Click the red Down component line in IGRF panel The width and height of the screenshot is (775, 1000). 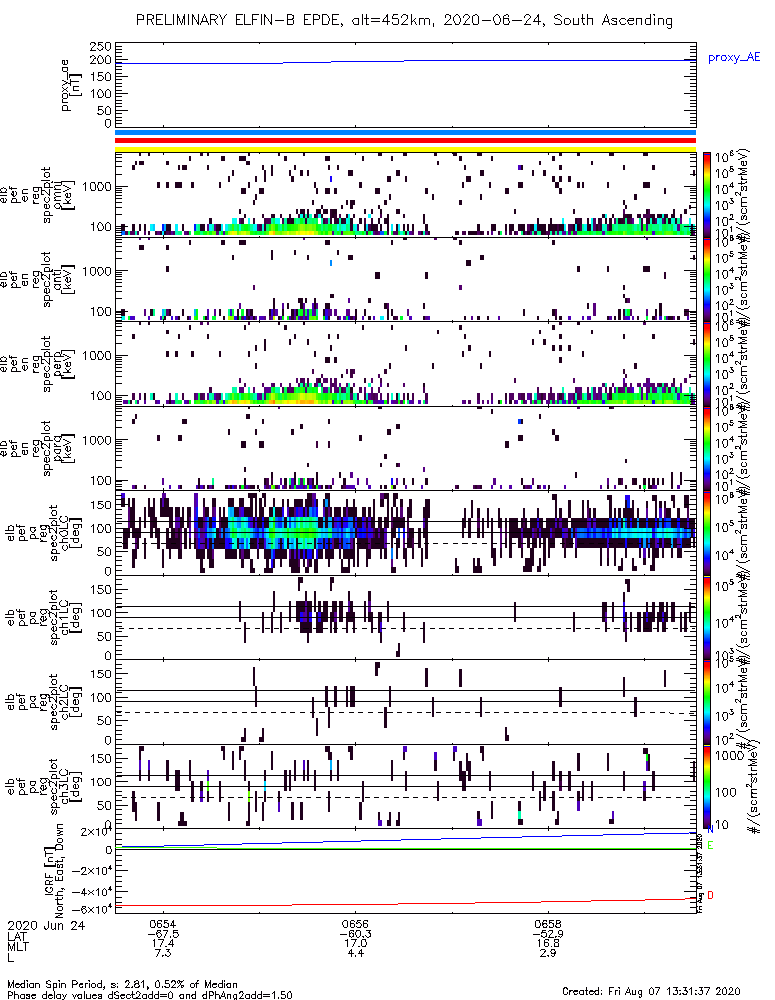406,904
